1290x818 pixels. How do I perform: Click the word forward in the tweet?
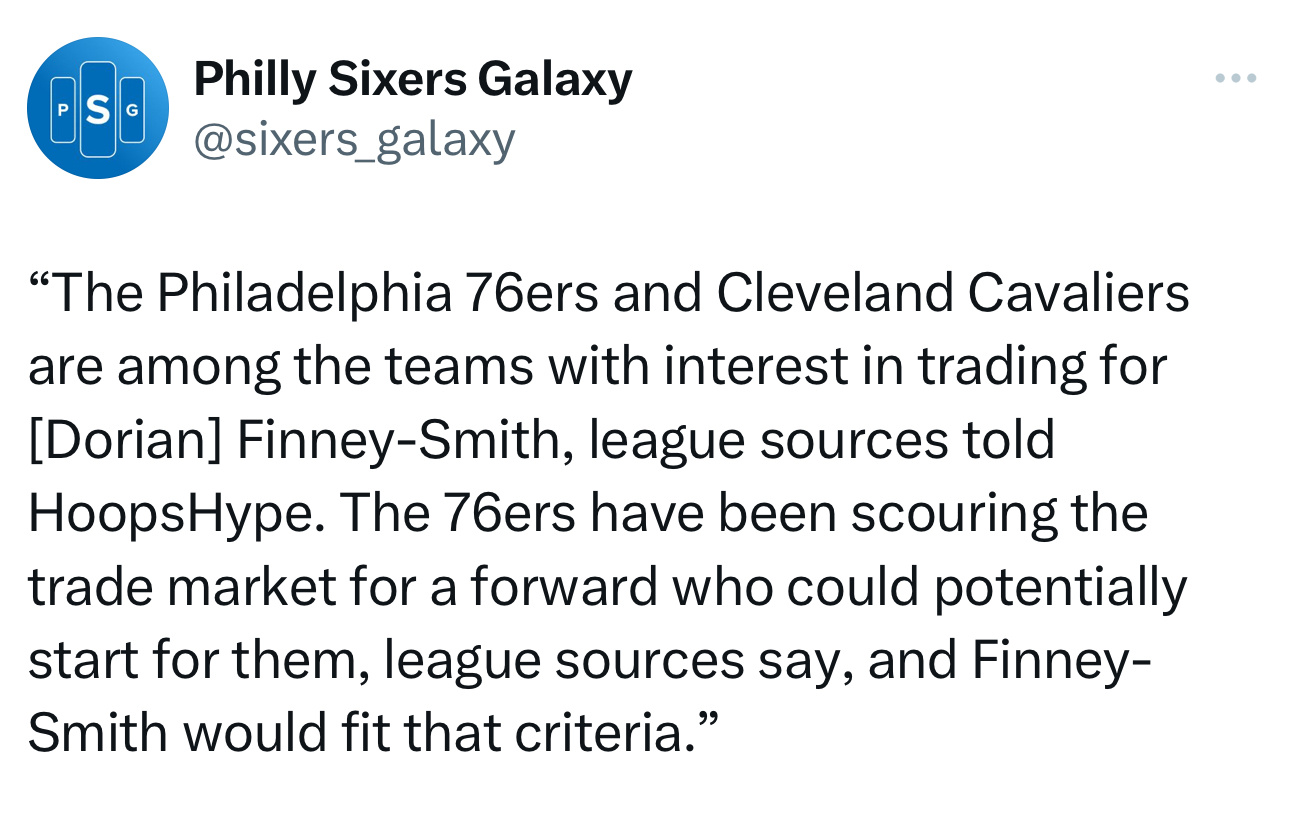click(x=564, y=587)
